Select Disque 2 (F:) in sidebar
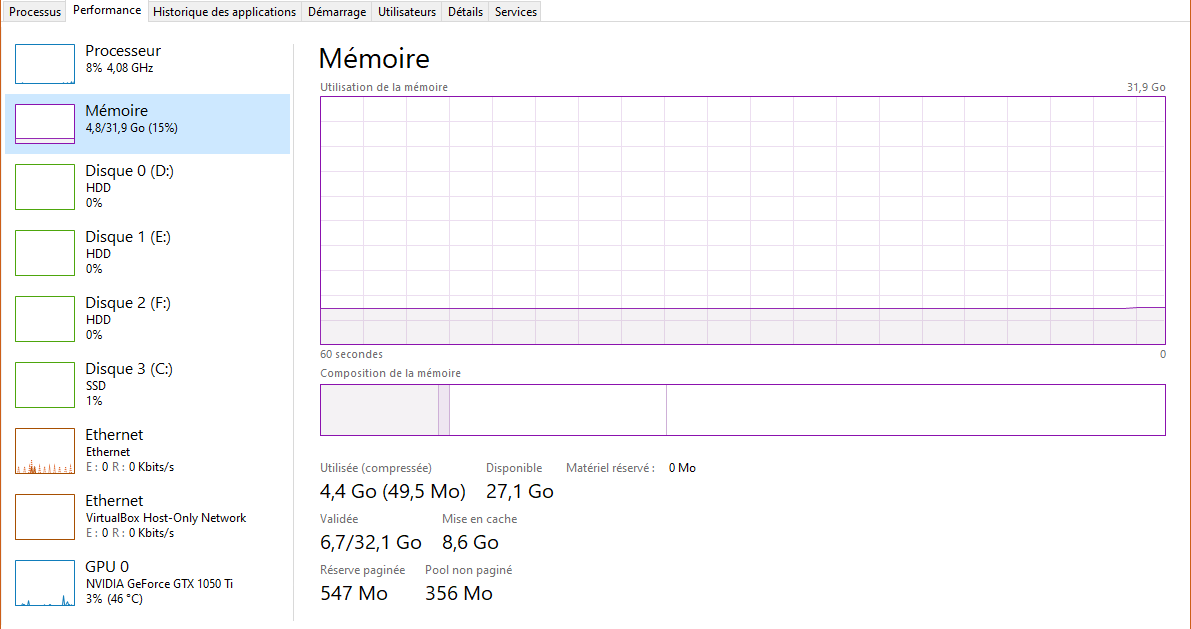Screen dimensions: 1191x629 pyautogui.click(x=147, y=319)
